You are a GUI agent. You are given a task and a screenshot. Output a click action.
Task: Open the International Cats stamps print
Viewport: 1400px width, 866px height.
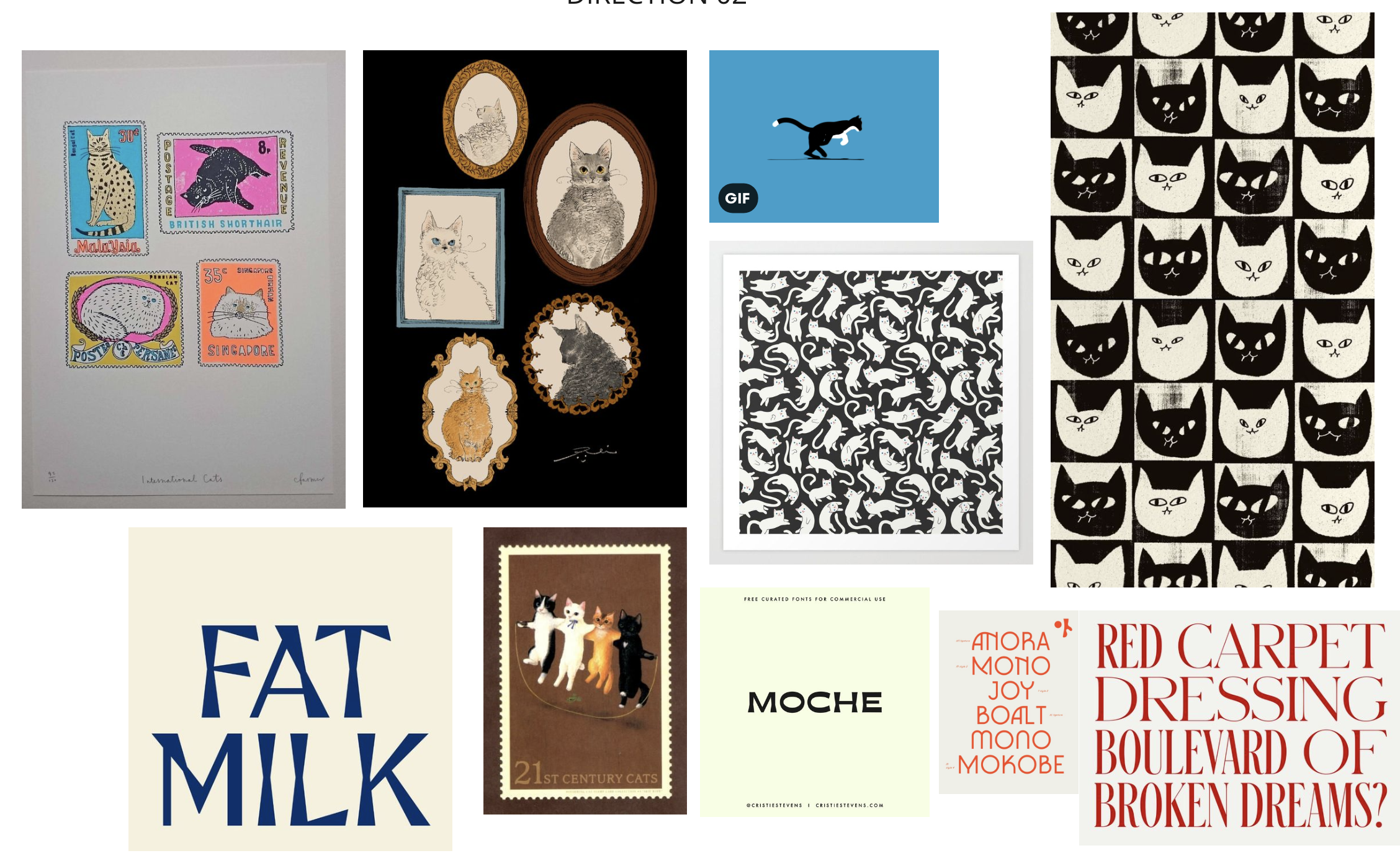tap(184, 279)
